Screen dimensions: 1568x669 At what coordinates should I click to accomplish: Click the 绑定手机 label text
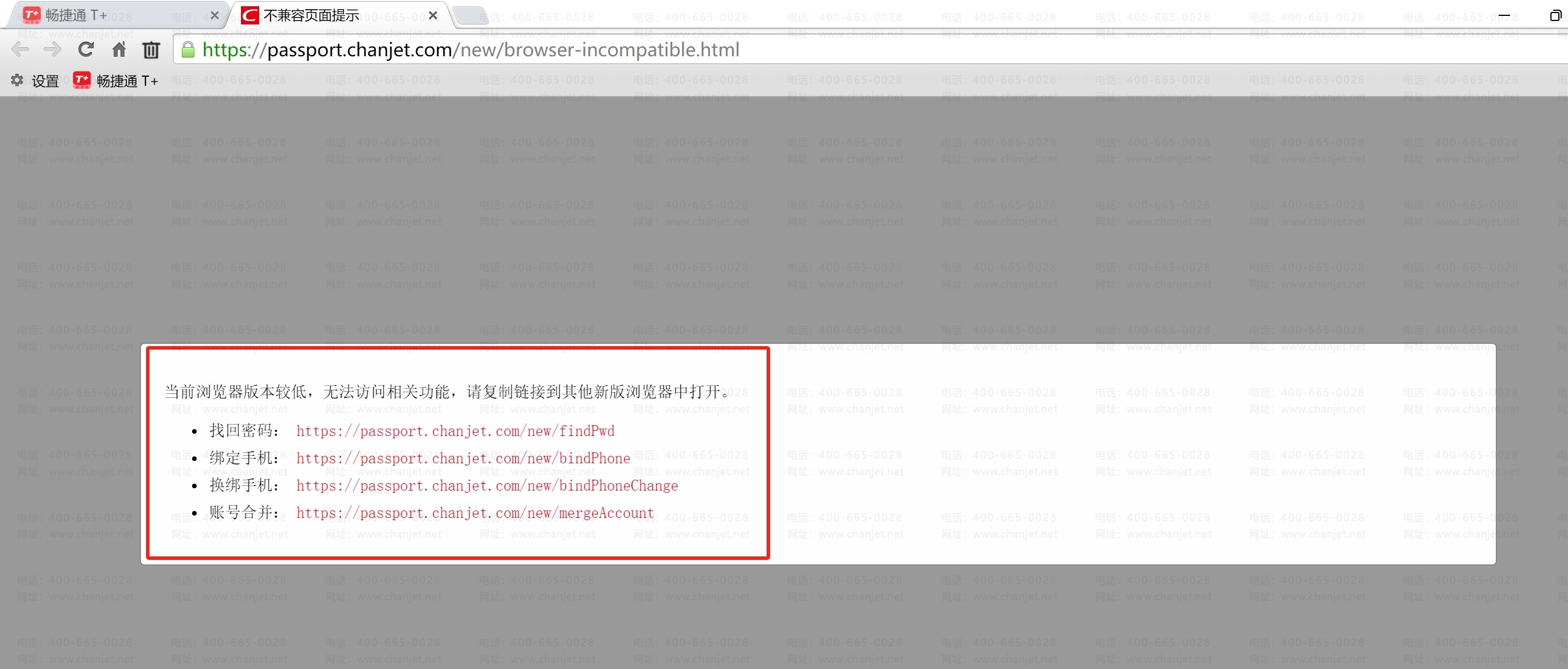(x=241, y=458)
